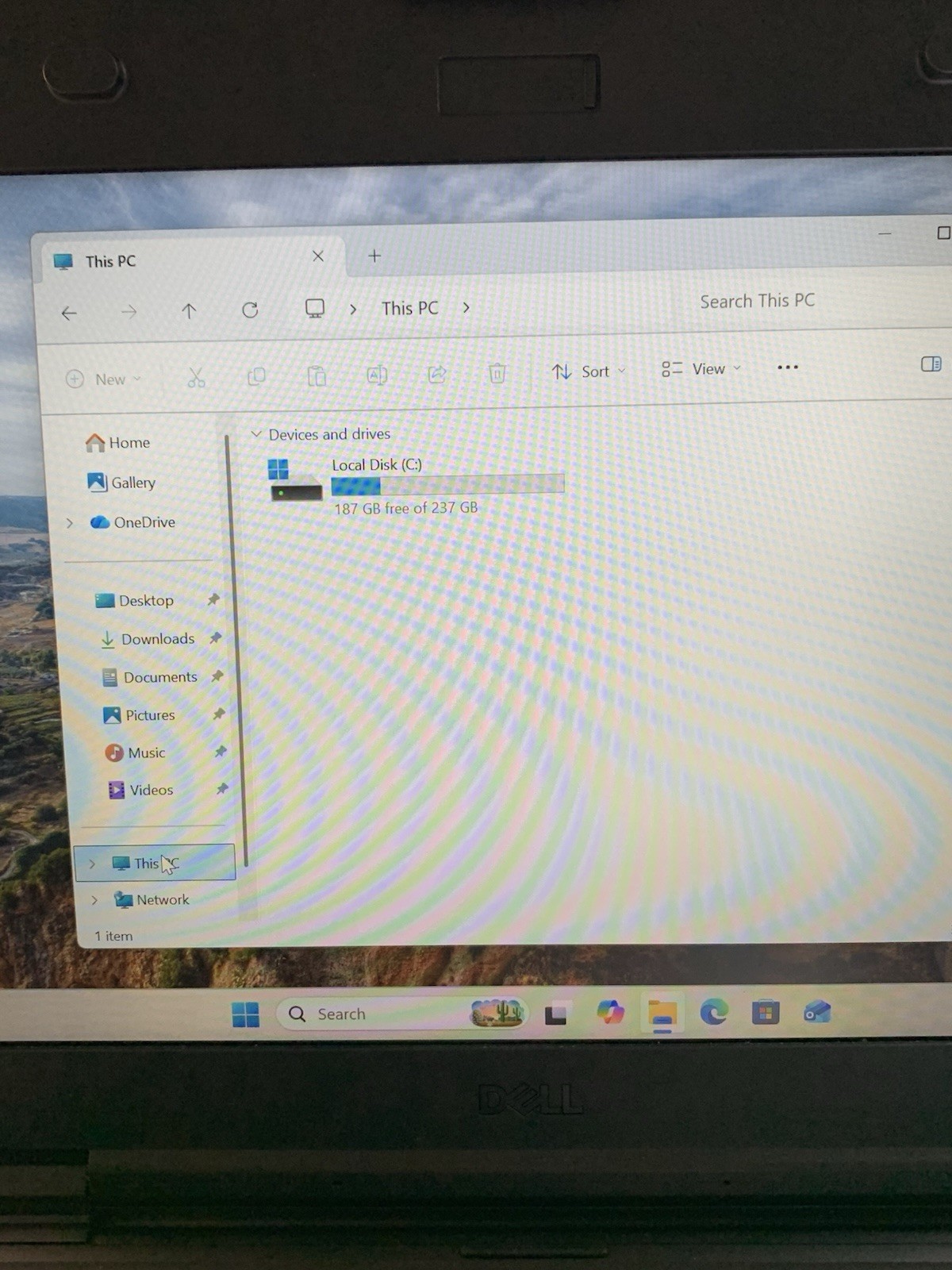Viewport: 952px width, 1270px height.
Task: Expand the Network tree node
Action: 94,900
